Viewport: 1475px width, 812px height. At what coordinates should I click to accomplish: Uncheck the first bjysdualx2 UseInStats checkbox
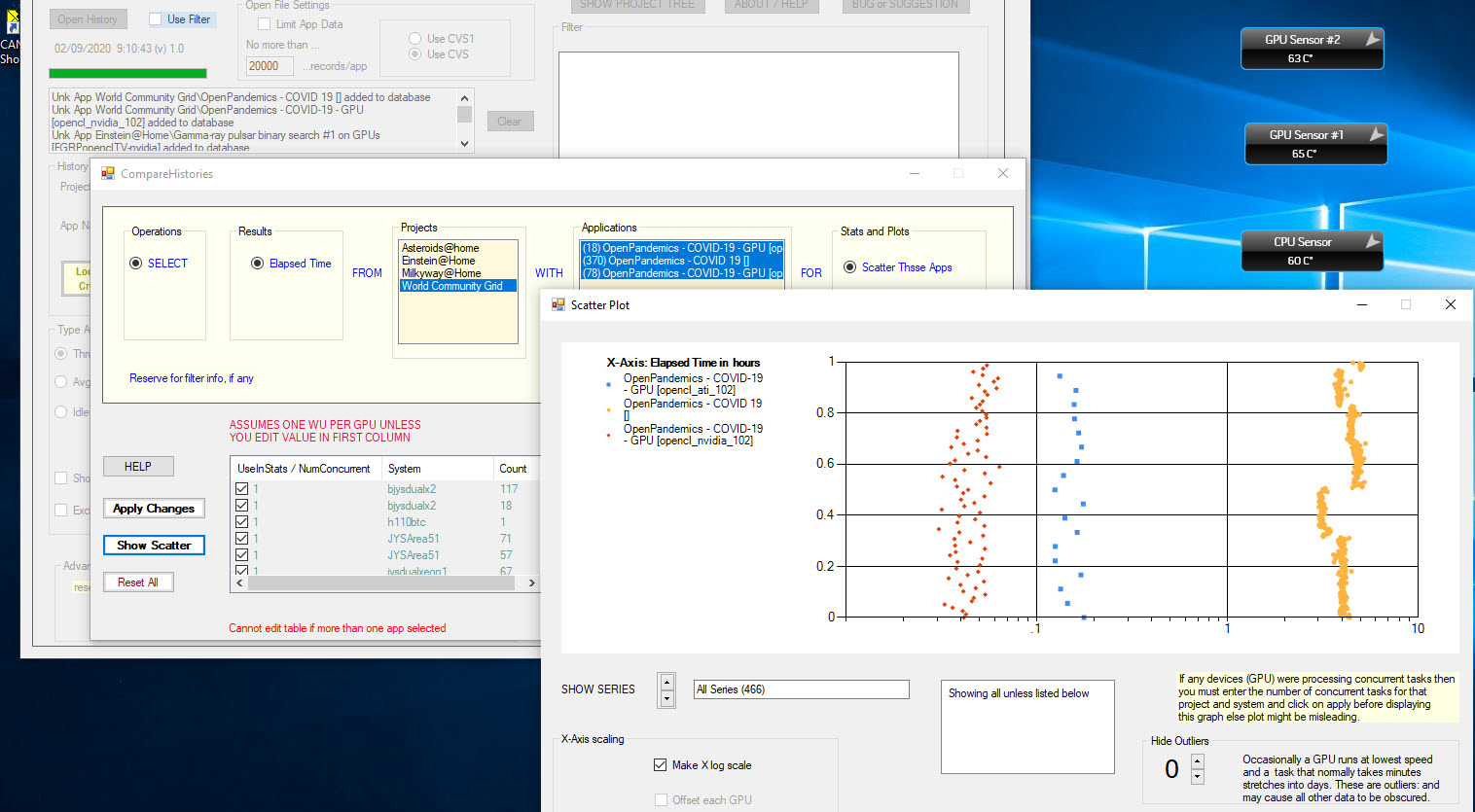[242, 489]
